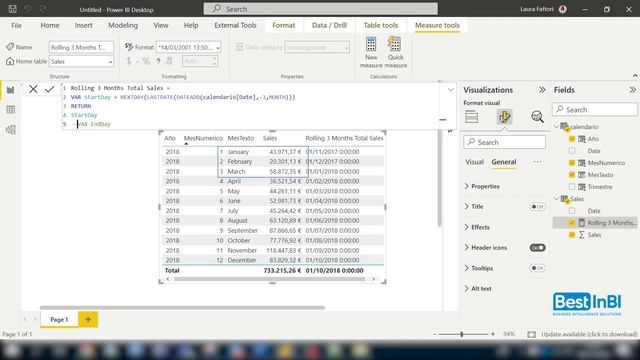Click in the title bar Search box
The image size is (640, 360).
point(320,9)
